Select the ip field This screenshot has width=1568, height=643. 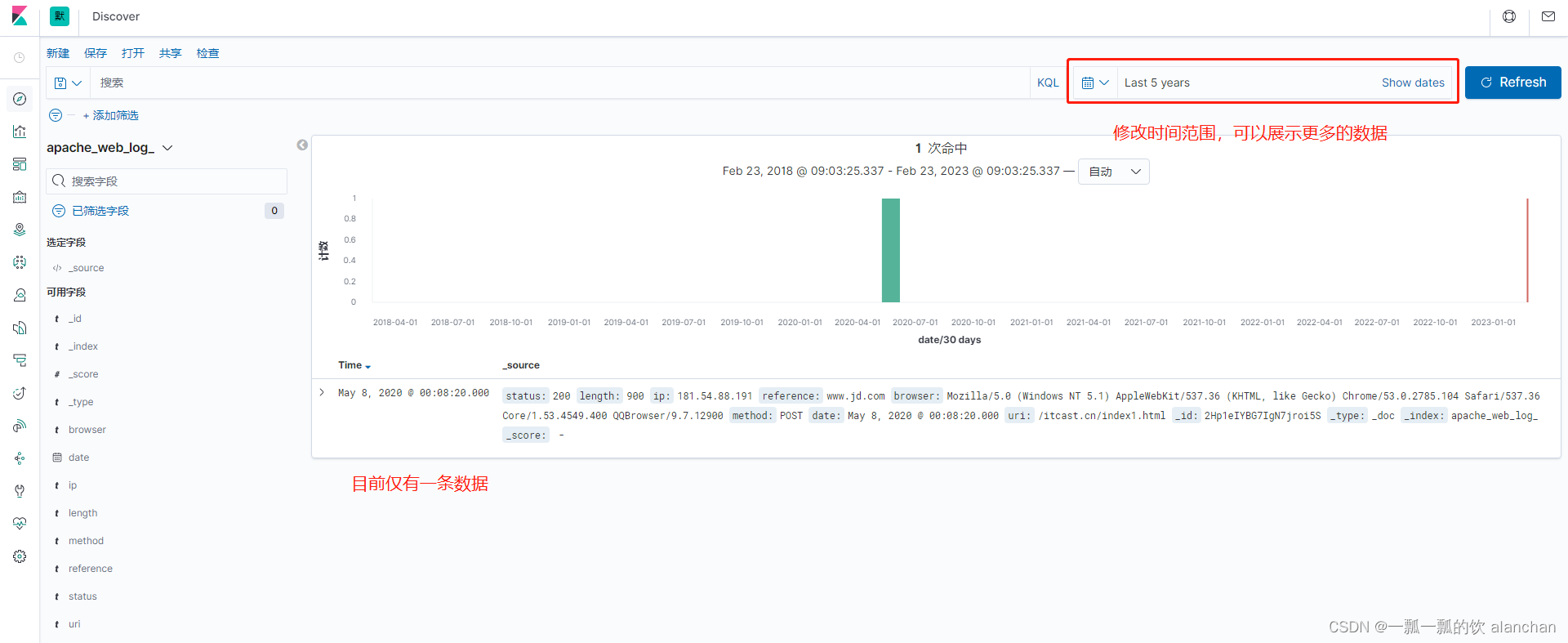pyautogui.click(x=73, y=485)
